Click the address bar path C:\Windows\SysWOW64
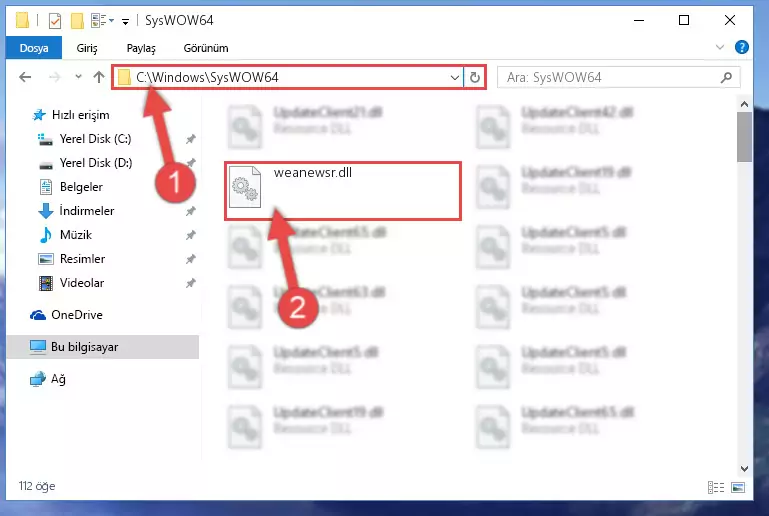The image size is (769, 516). coord(207,77)
